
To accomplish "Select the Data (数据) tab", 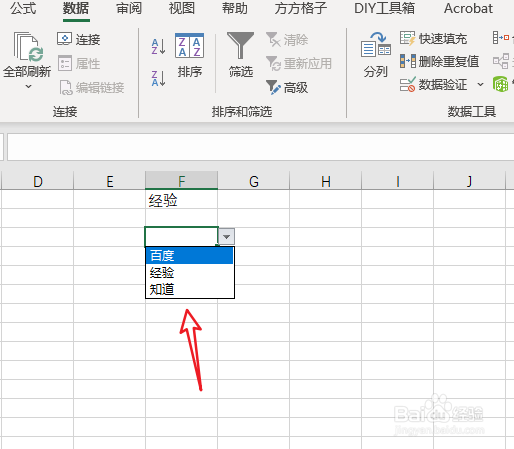I will 76,8.
